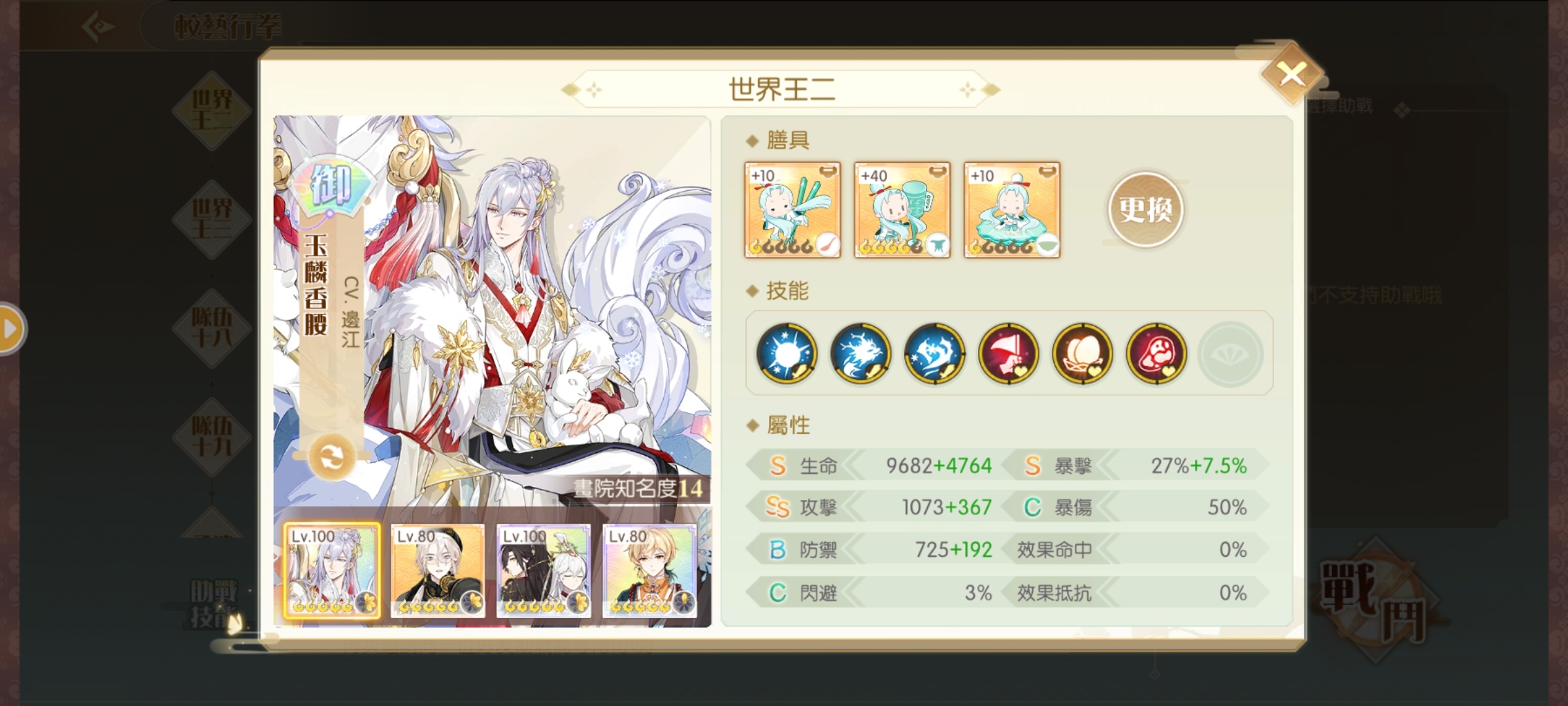Choose the blonde Lv.80 character portrait
The height and width of the screenshot is (706, 1568).
point(649,571)
